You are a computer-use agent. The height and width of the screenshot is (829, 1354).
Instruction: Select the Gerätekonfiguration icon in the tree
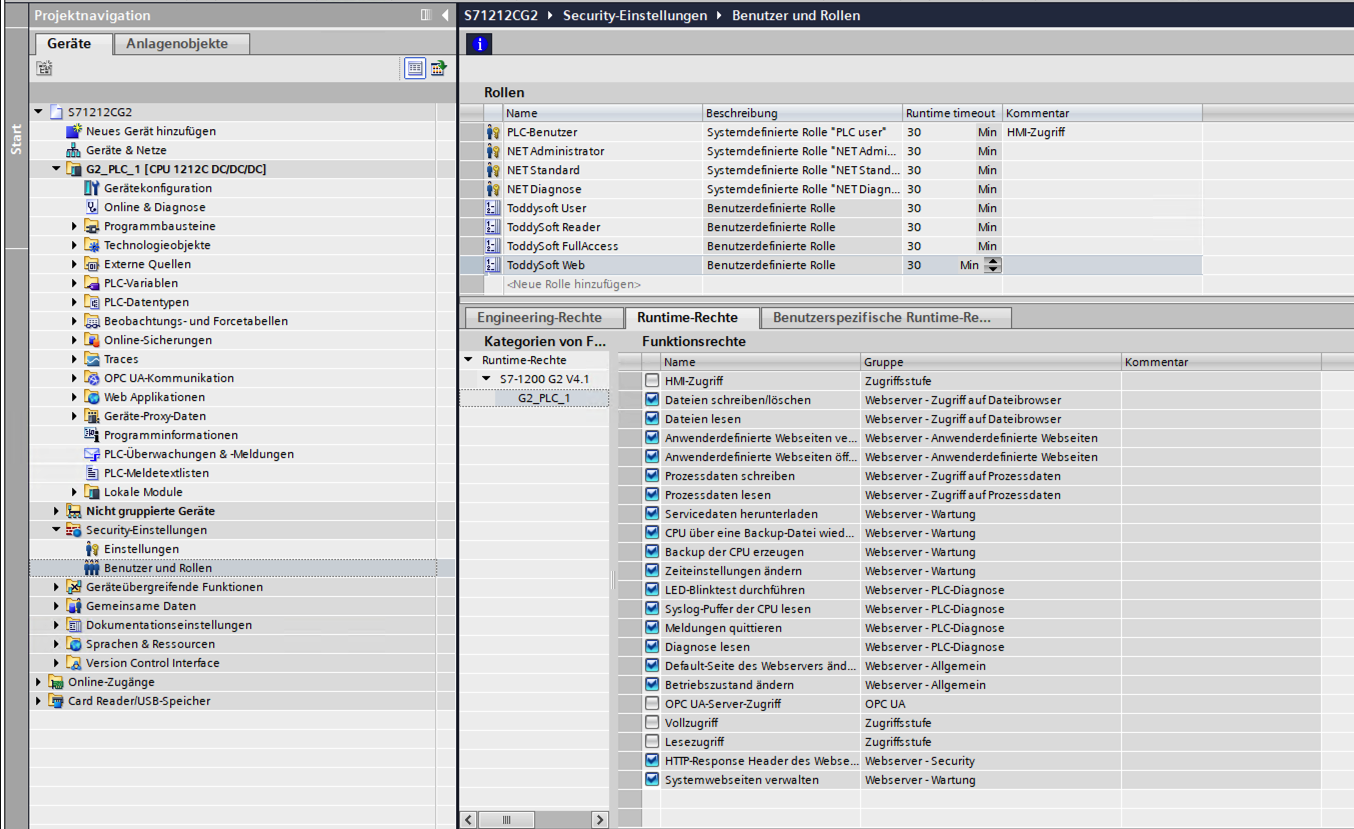92,188
